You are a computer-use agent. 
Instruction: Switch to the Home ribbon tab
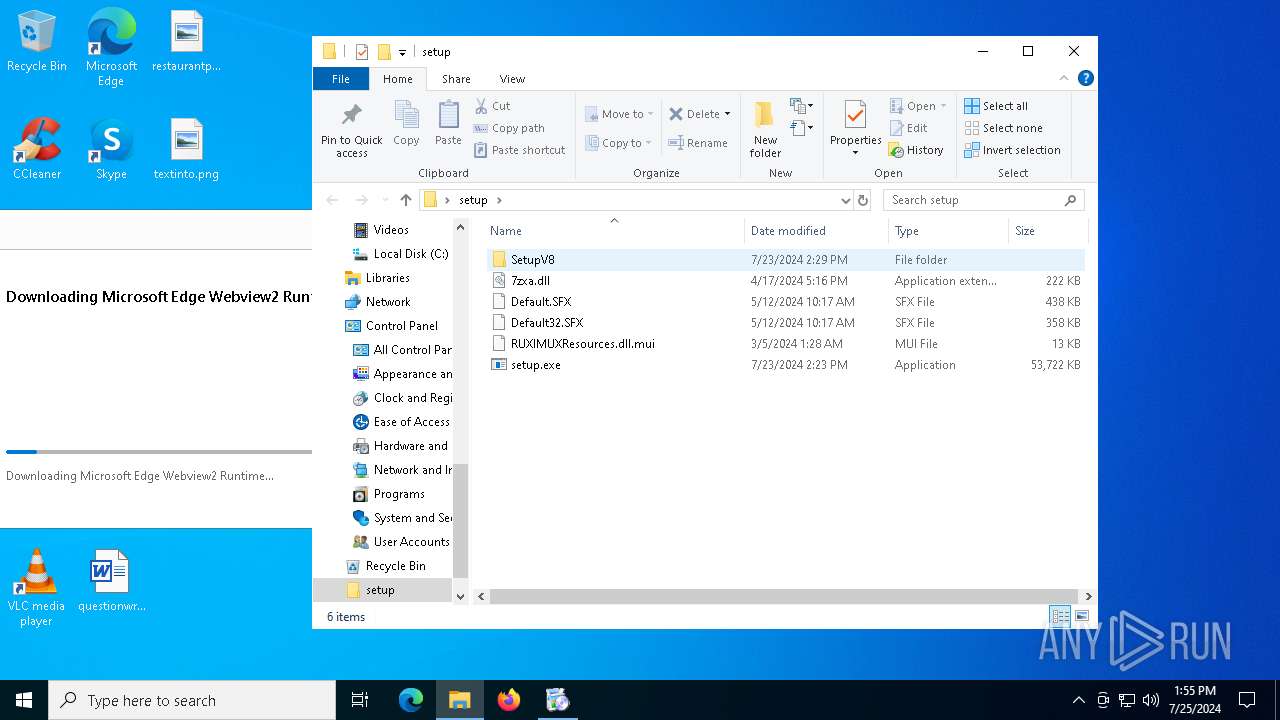pyautogui.click(x=397, y=79)
